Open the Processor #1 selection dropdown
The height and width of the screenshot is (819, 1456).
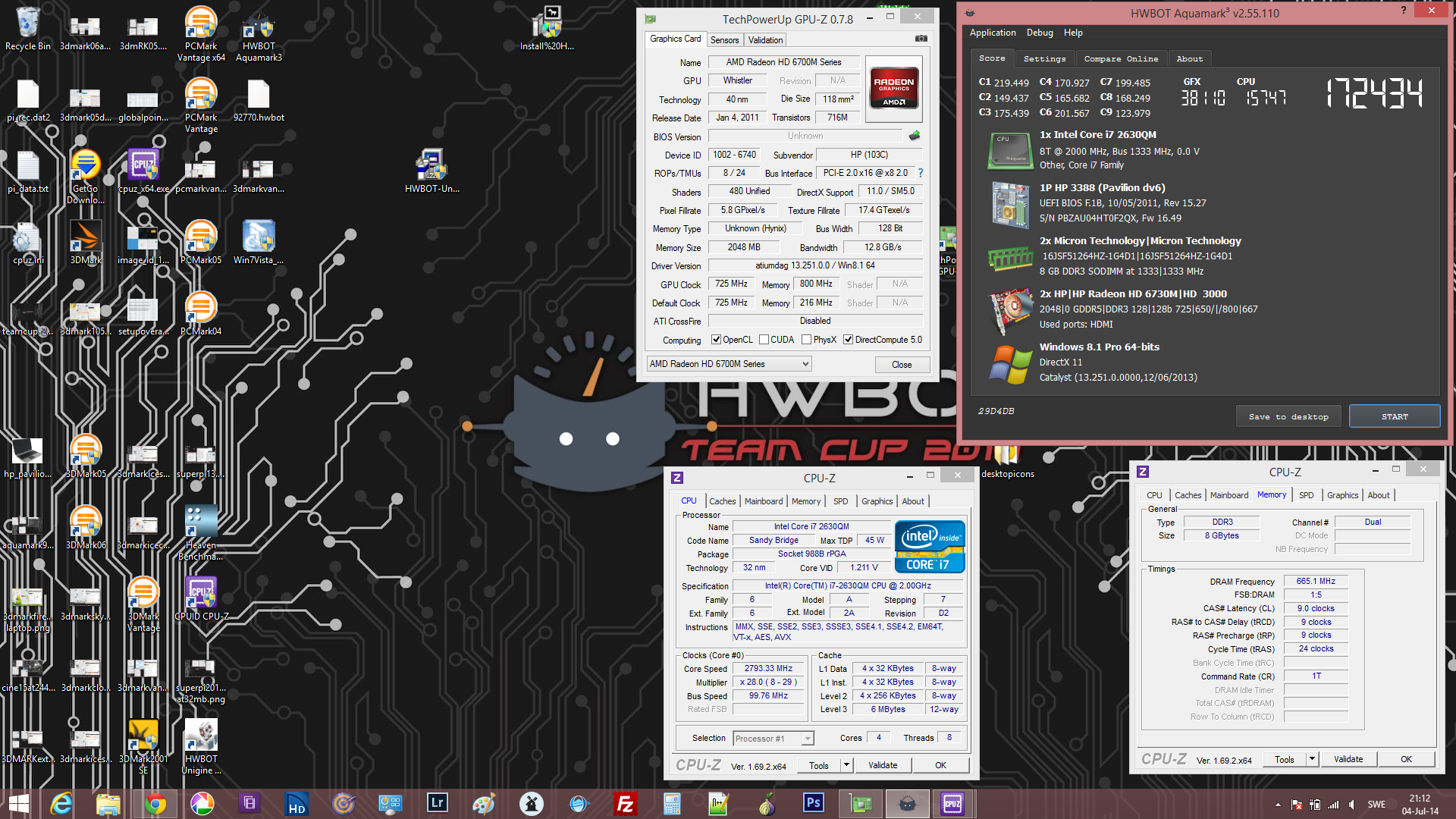[x=773, y=739]
